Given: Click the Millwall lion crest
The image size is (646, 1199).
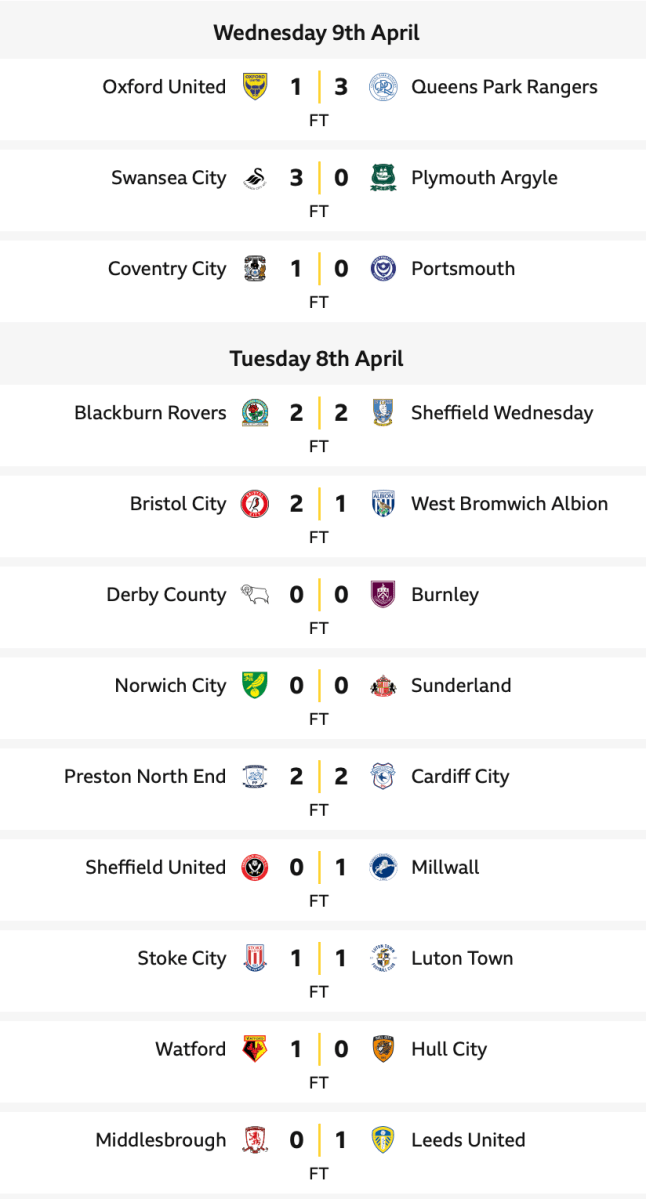Looking at the screenshot, I should point(382,868).
